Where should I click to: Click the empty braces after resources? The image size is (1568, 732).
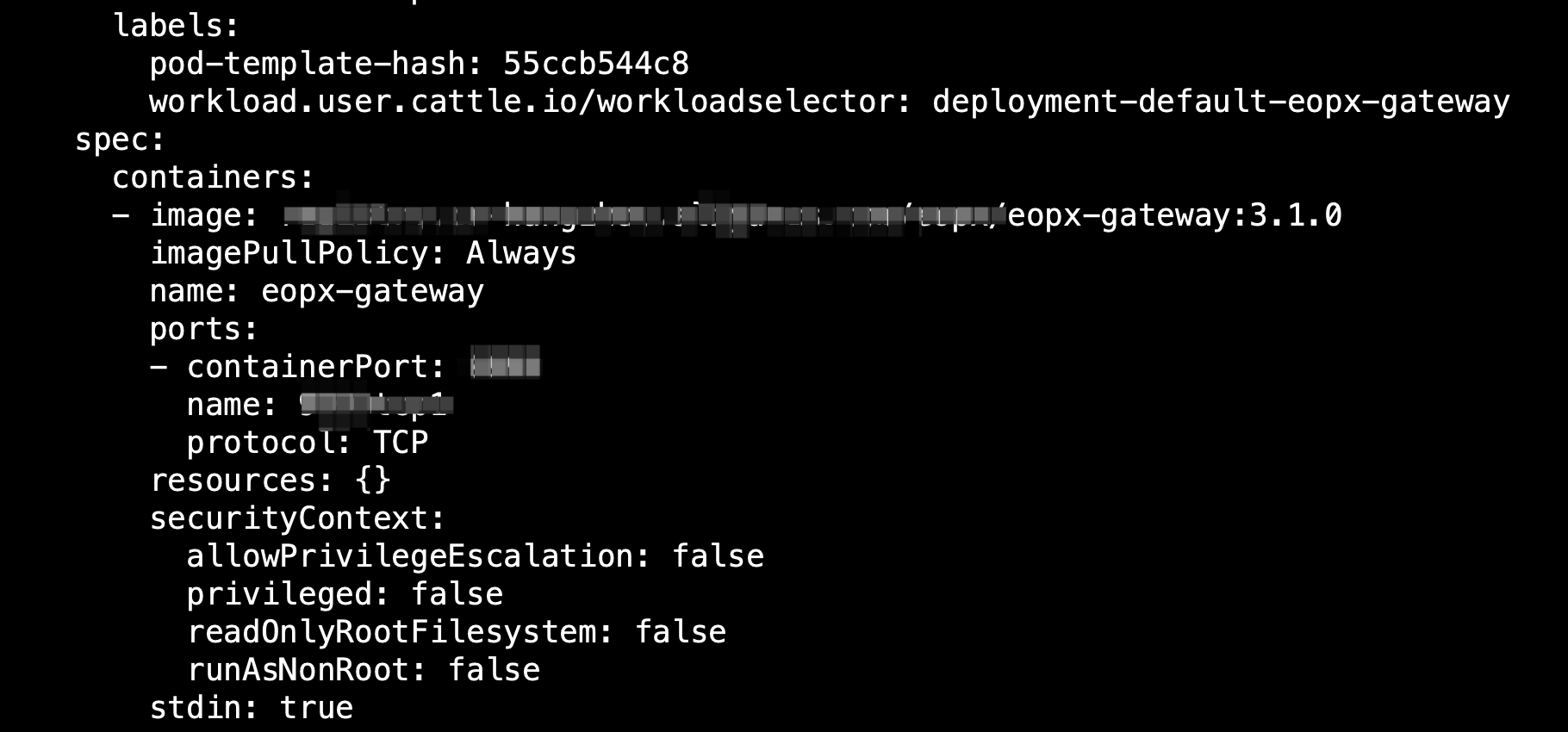click(x=372, y=481)
